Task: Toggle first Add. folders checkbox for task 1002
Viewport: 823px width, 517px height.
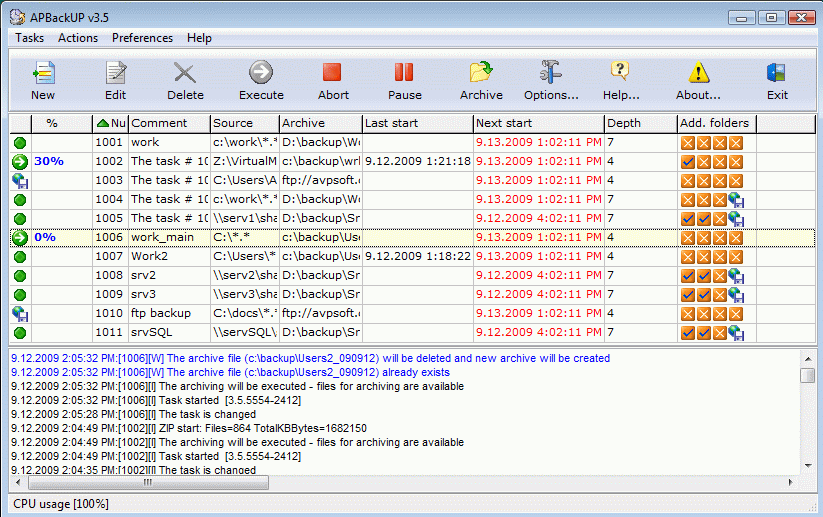Action: tap(688, 162)
